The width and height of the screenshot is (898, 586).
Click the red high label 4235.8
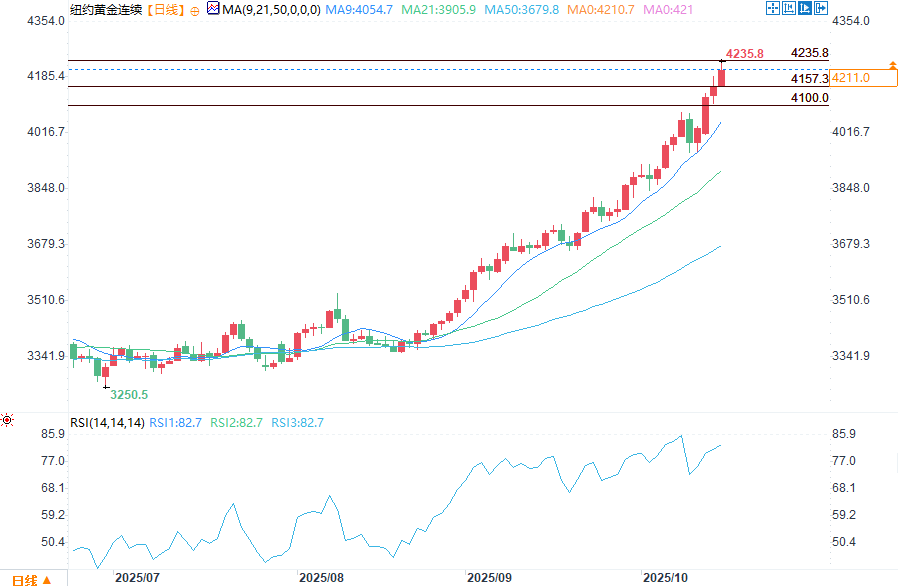tap(745, 54)
